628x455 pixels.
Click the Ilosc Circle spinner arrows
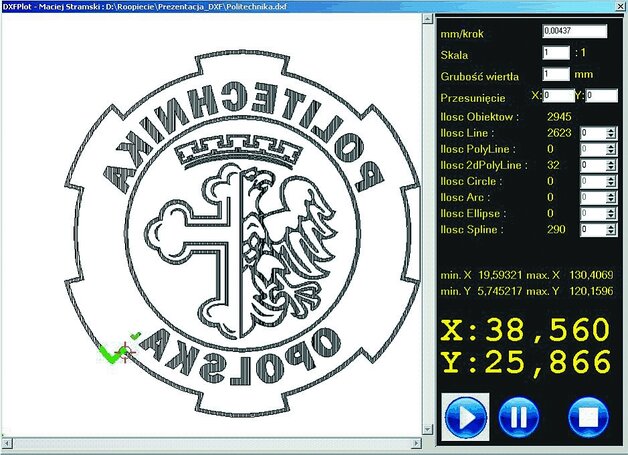tap(610, 181)
